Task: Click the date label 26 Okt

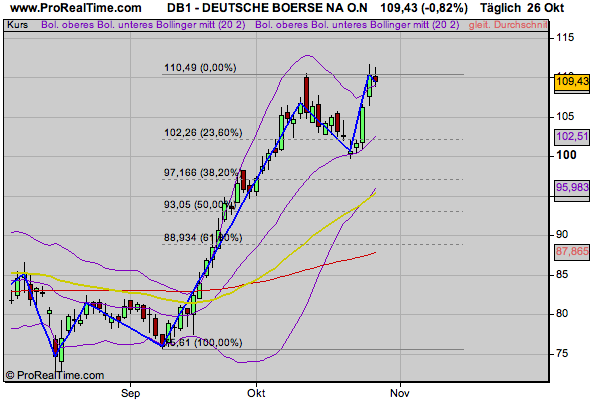Action: click(x=546, y=8)
